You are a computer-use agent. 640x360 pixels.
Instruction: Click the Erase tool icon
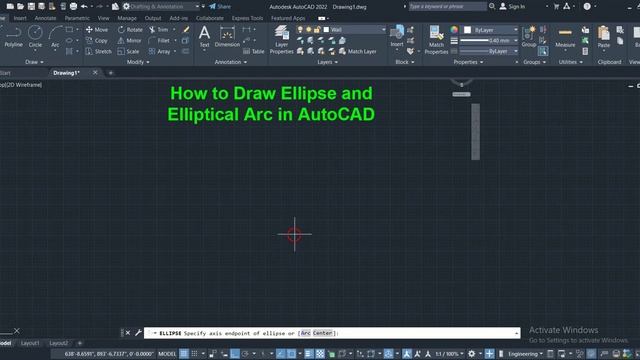[x=186, y=29]
